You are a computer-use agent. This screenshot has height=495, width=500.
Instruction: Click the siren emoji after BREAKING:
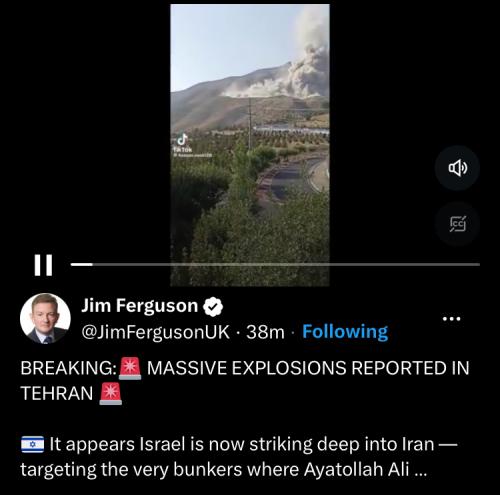pyautogui.click(x=130, y=368)
